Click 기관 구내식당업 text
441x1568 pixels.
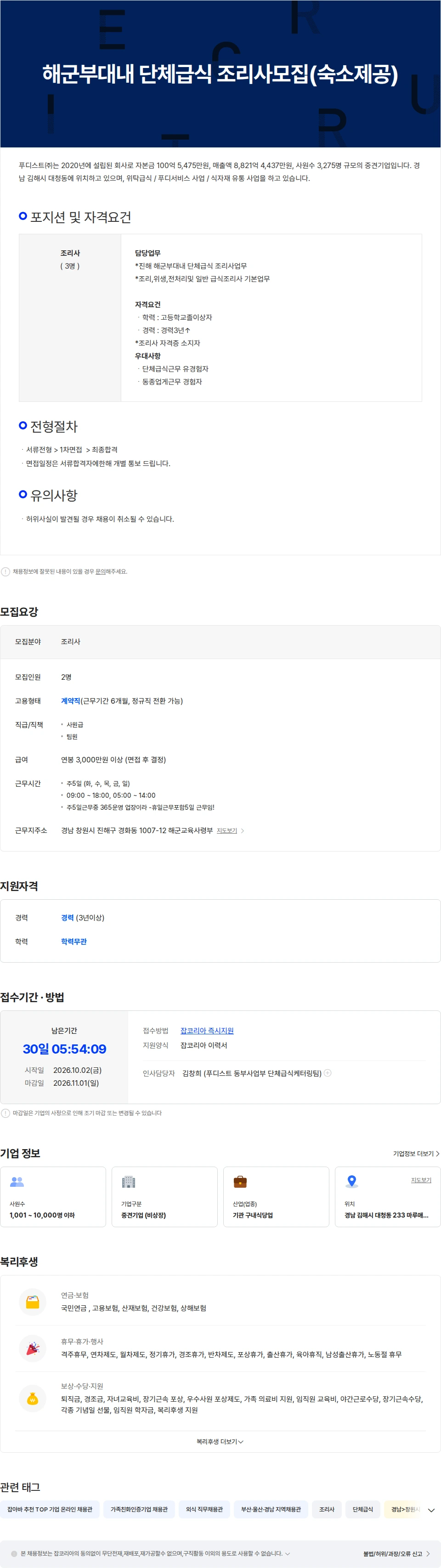(x=253, y=1216)
